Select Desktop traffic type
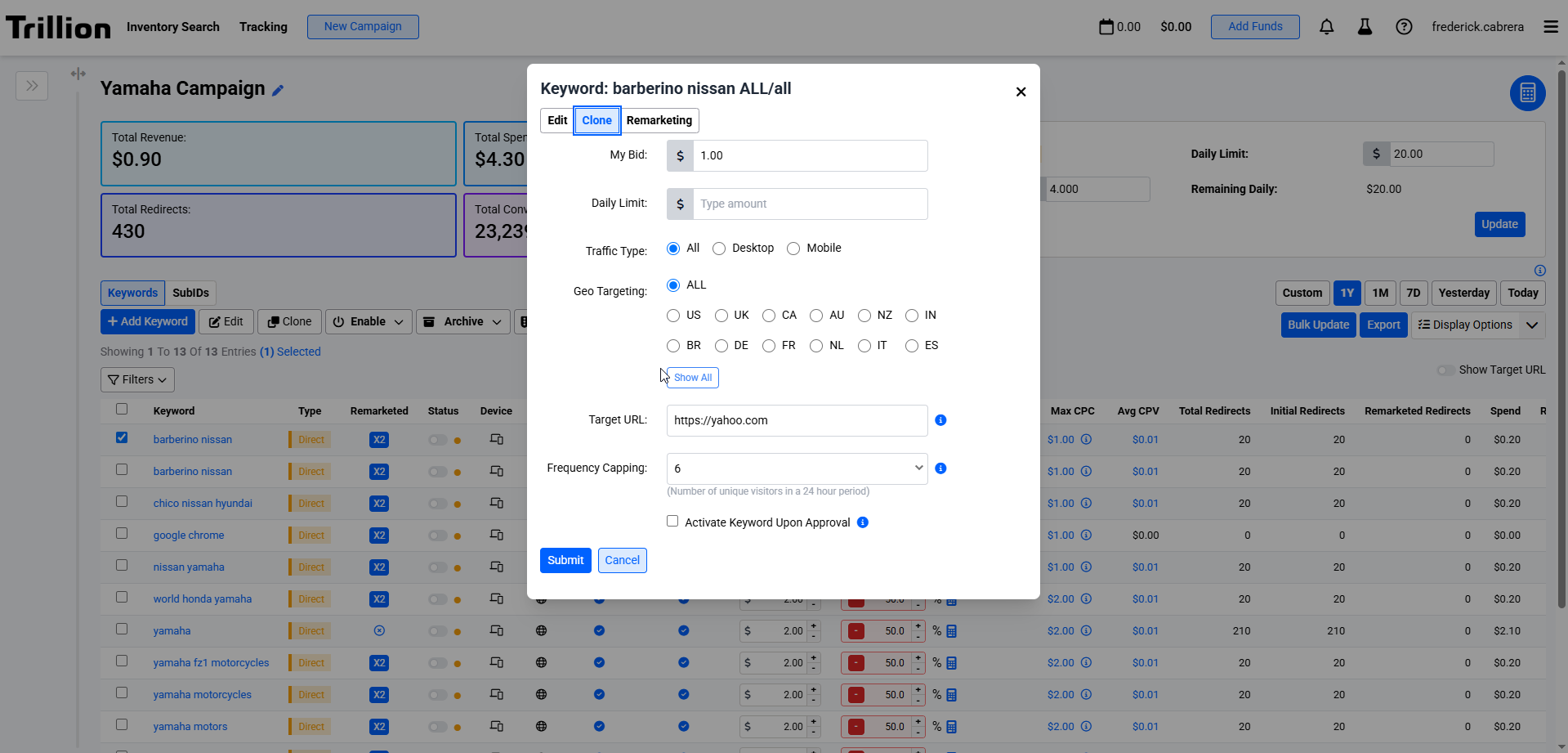The image size is (1568, 753). point(719,249)
